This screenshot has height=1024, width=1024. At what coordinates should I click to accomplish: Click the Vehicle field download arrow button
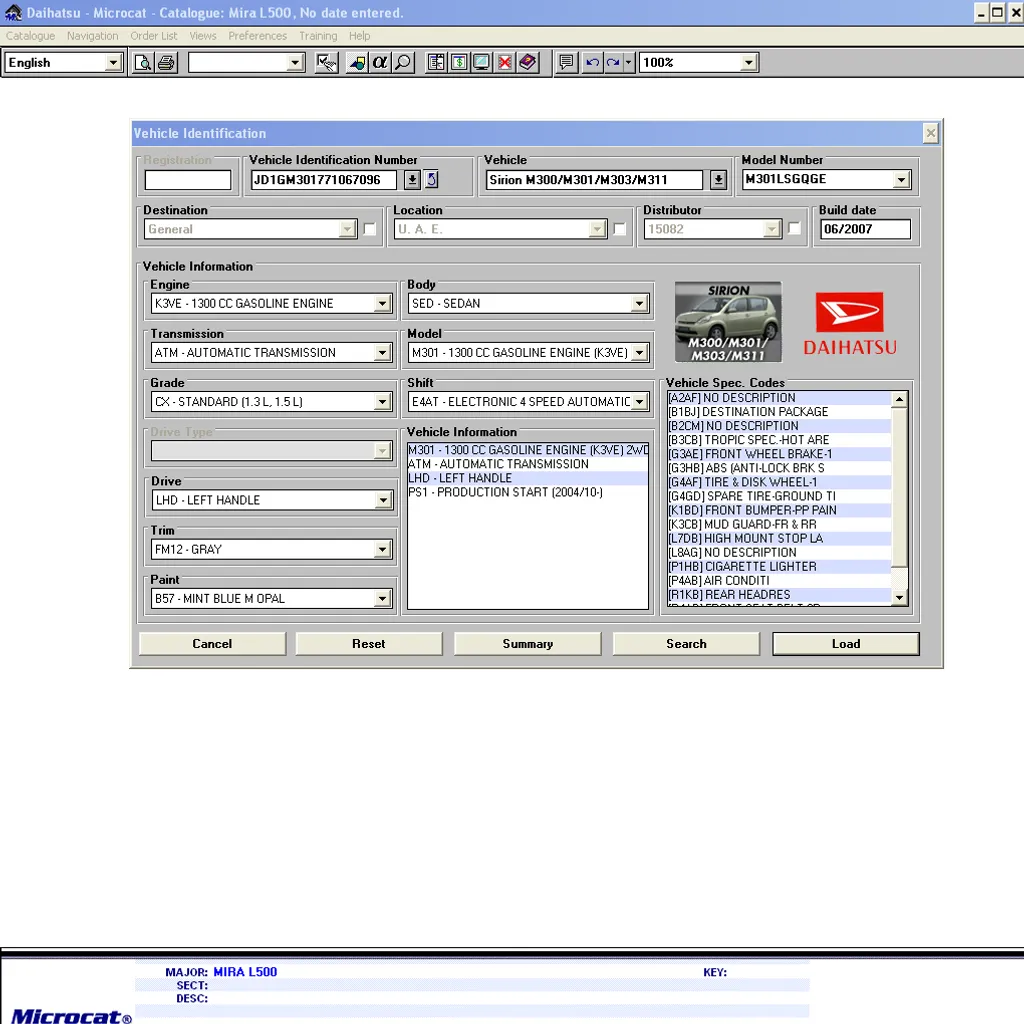(x=718, y=180)
